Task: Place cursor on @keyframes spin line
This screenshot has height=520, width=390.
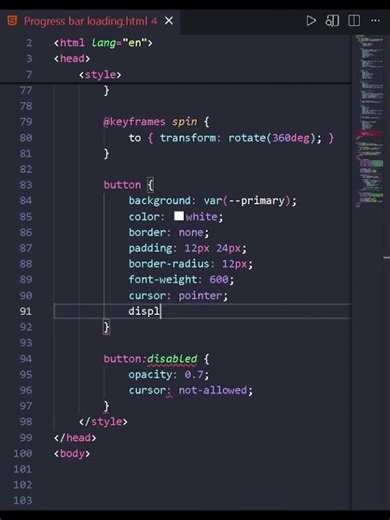Action: pyautogui.click(x=156, y=122)
